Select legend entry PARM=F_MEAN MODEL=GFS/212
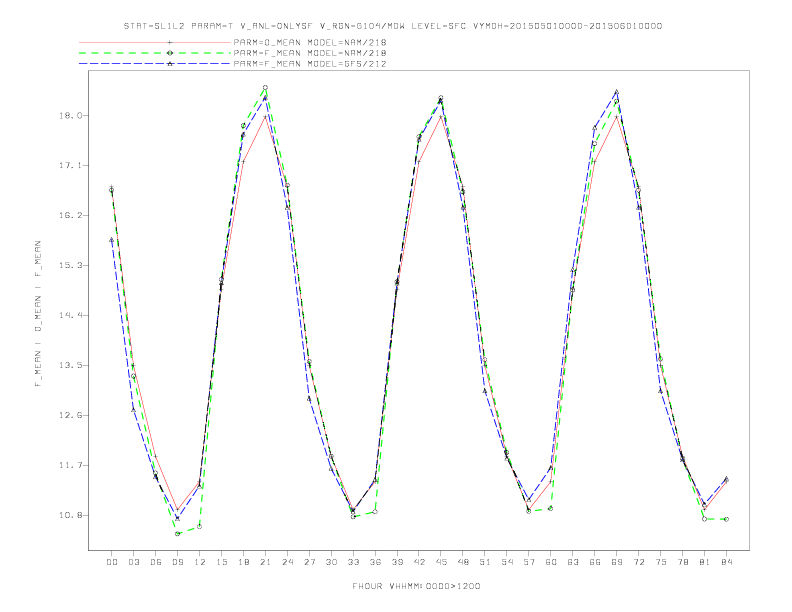Viewport: 792px width, 612px height. point(310,64)
